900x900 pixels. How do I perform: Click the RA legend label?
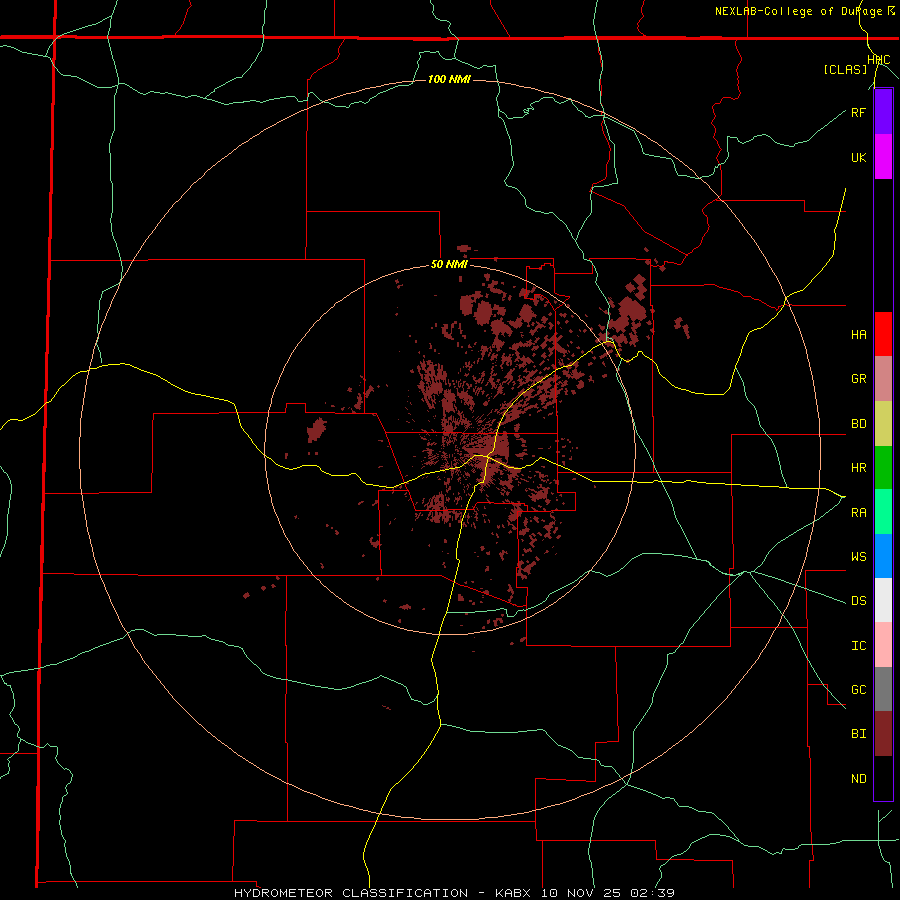point(858,513)
